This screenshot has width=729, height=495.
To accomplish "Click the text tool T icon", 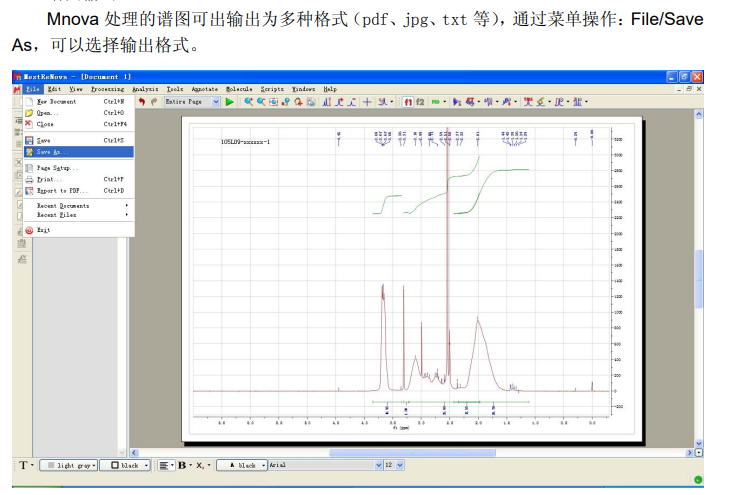I will click(23, 465).
